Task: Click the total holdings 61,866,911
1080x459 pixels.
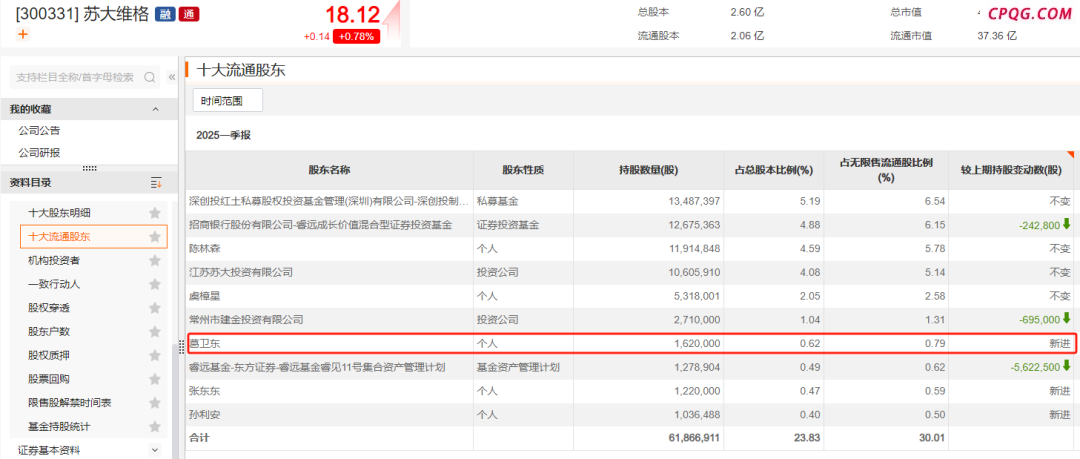Action: 694,438
